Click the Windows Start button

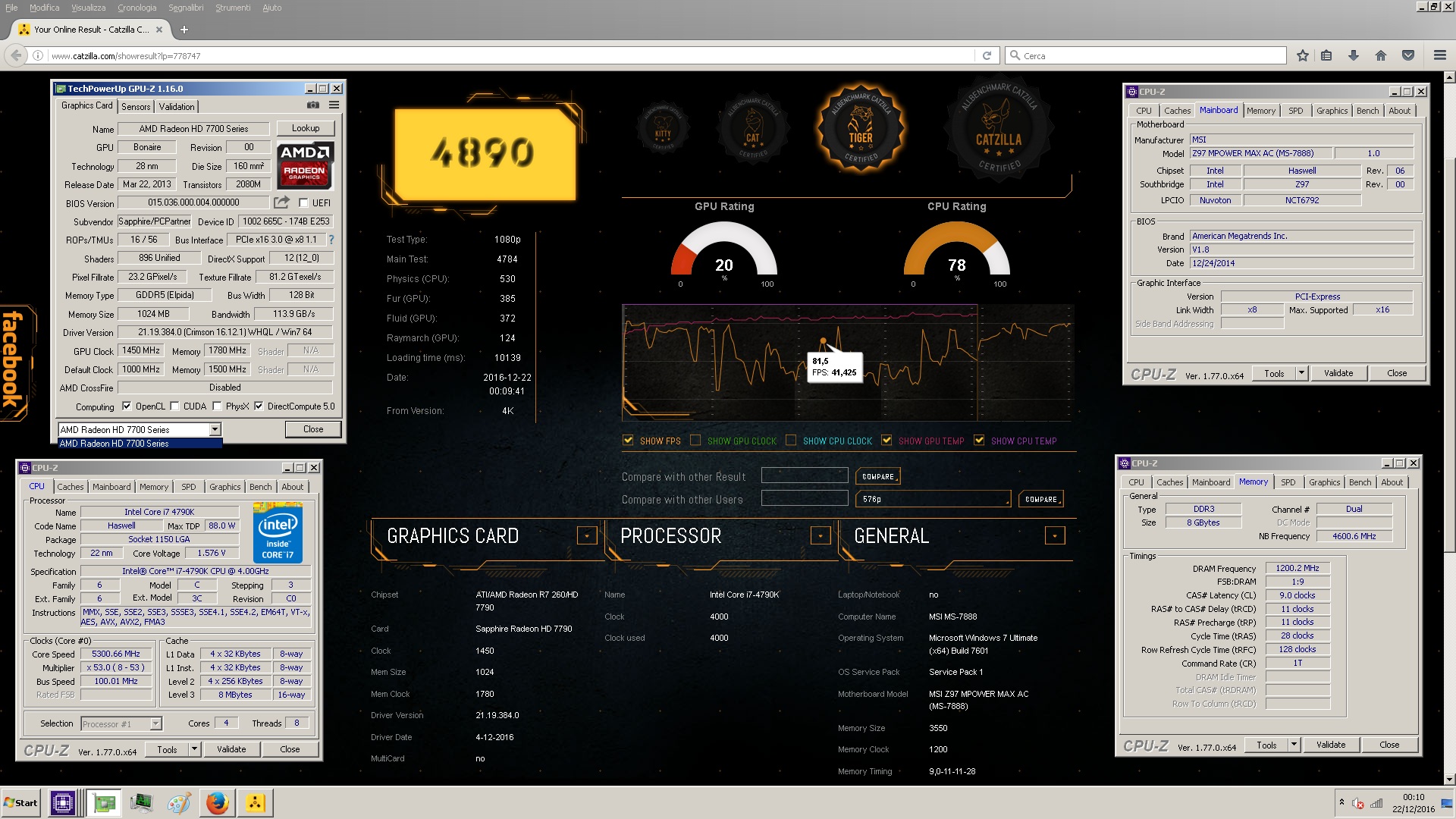coord(21,802)
